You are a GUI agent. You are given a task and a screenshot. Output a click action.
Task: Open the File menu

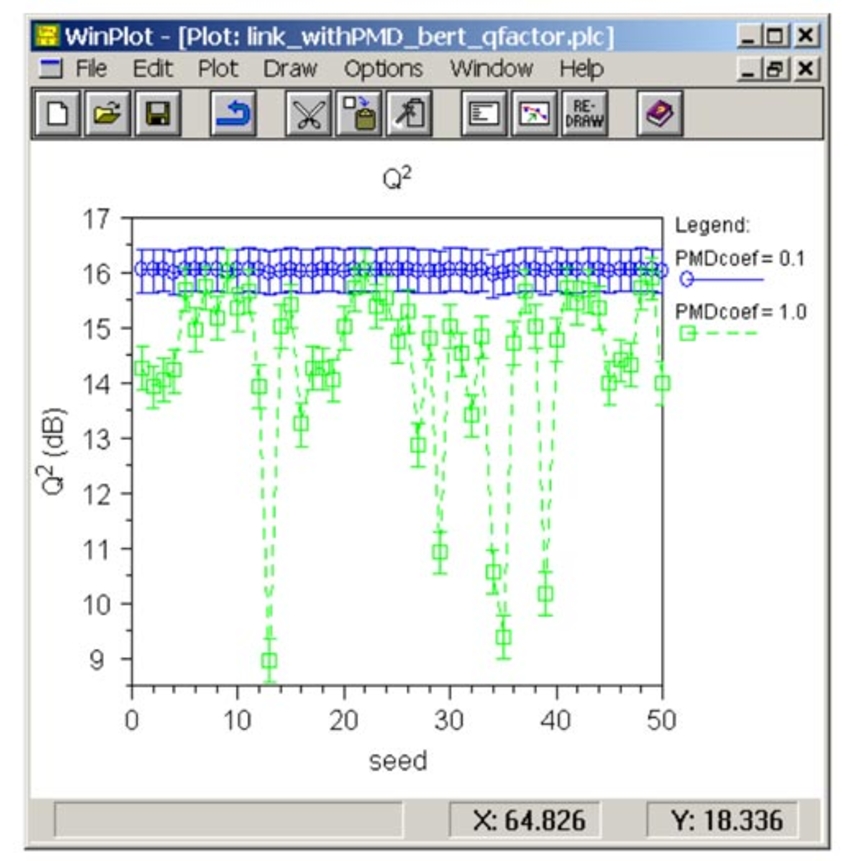[93, 69]
